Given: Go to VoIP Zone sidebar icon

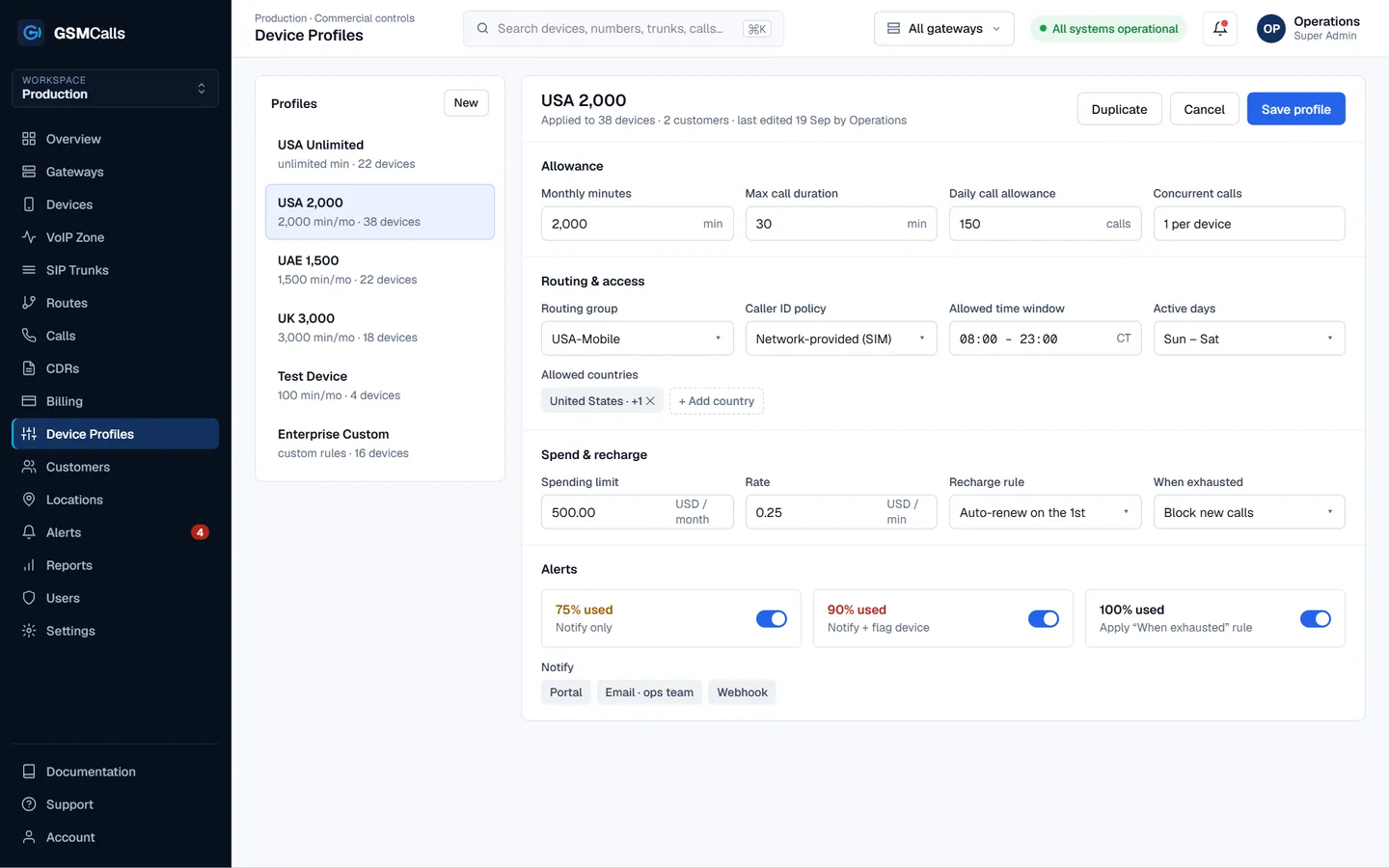Looking at the screenshot, I should pos(29,237).
